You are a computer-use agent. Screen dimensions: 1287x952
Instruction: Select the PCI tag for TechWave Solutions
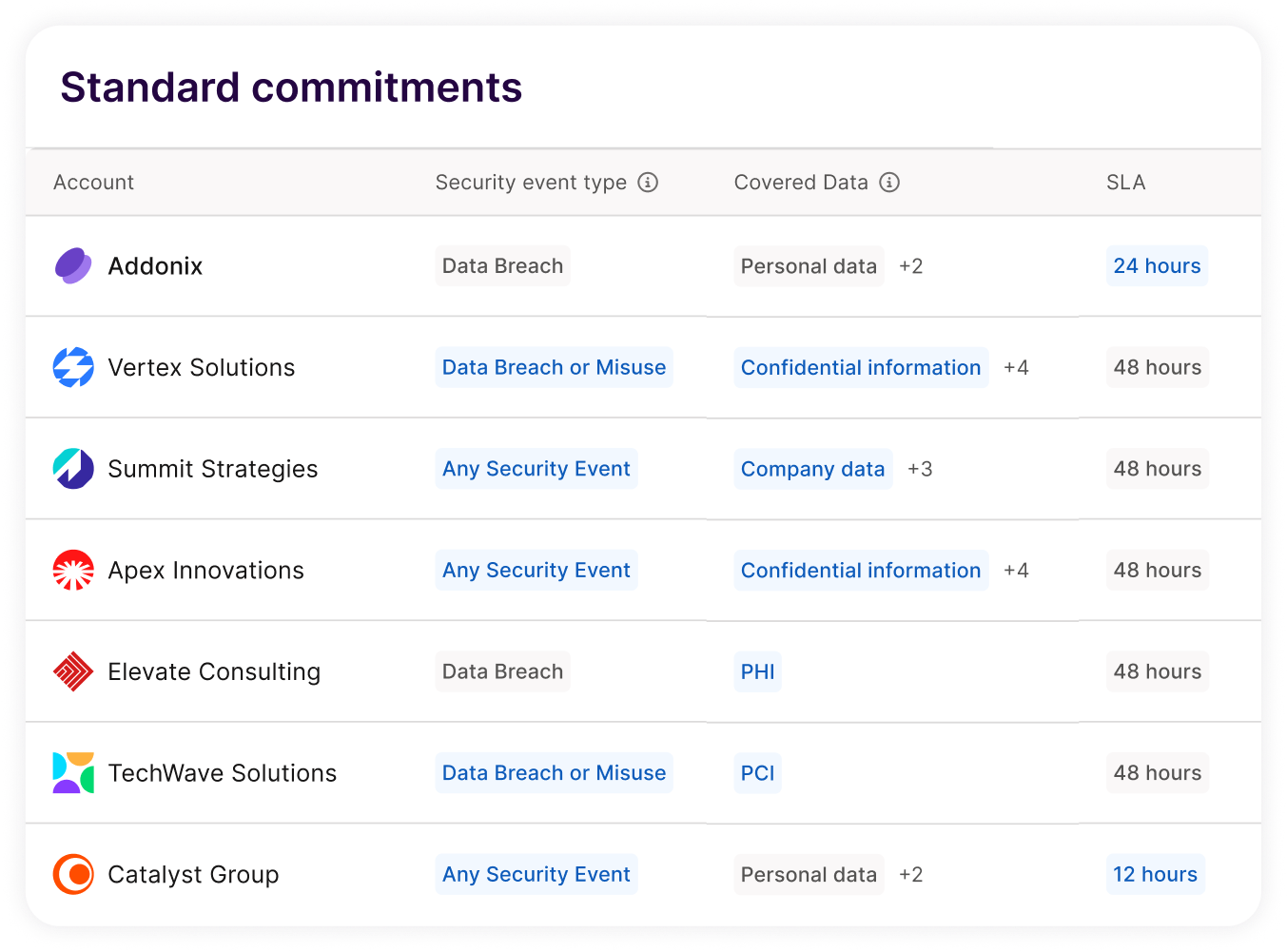(x=757, y=773)
